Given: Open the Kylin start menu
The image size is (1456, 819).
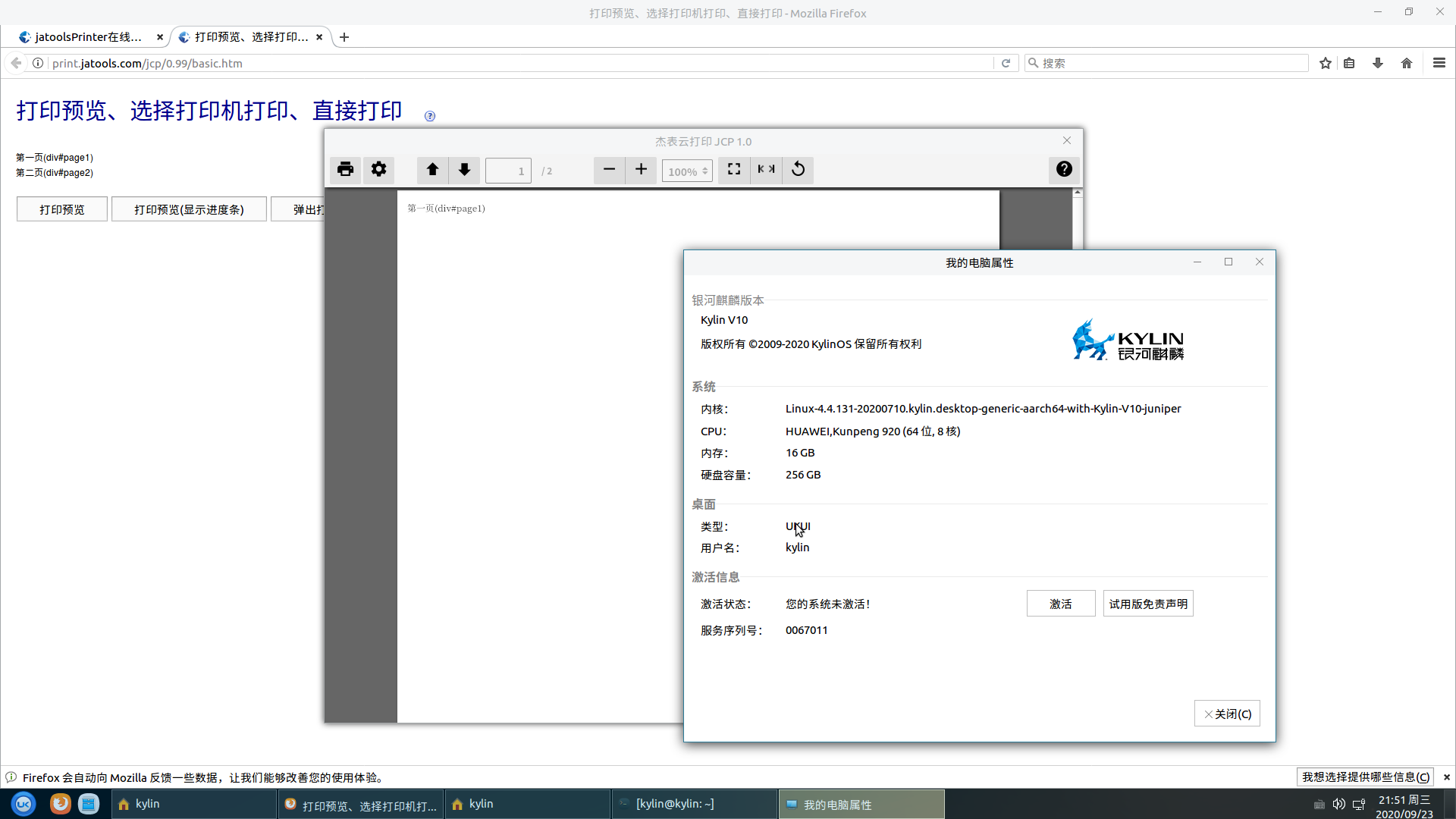Looking at the screenshot, I should coord(23,804).
